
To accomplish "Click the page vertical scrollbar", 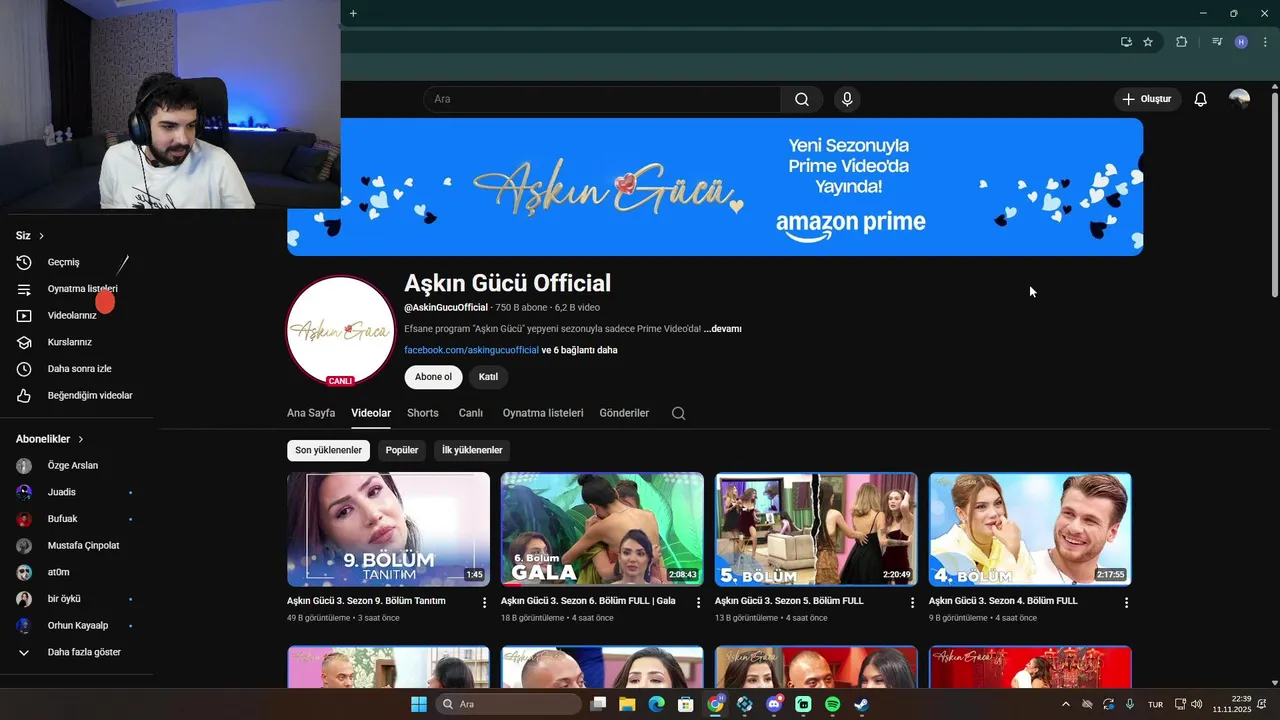I will [x=1274, y=195].
